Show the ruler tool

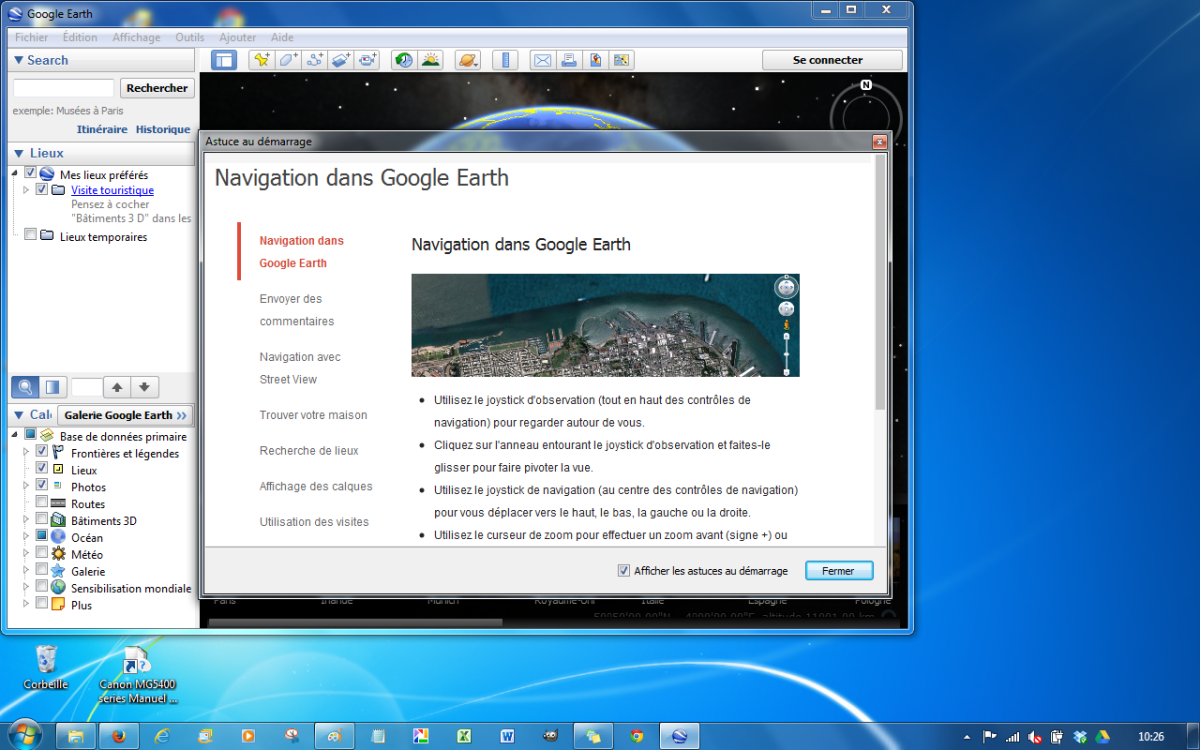pyautogui.click(x=505, y=60)
